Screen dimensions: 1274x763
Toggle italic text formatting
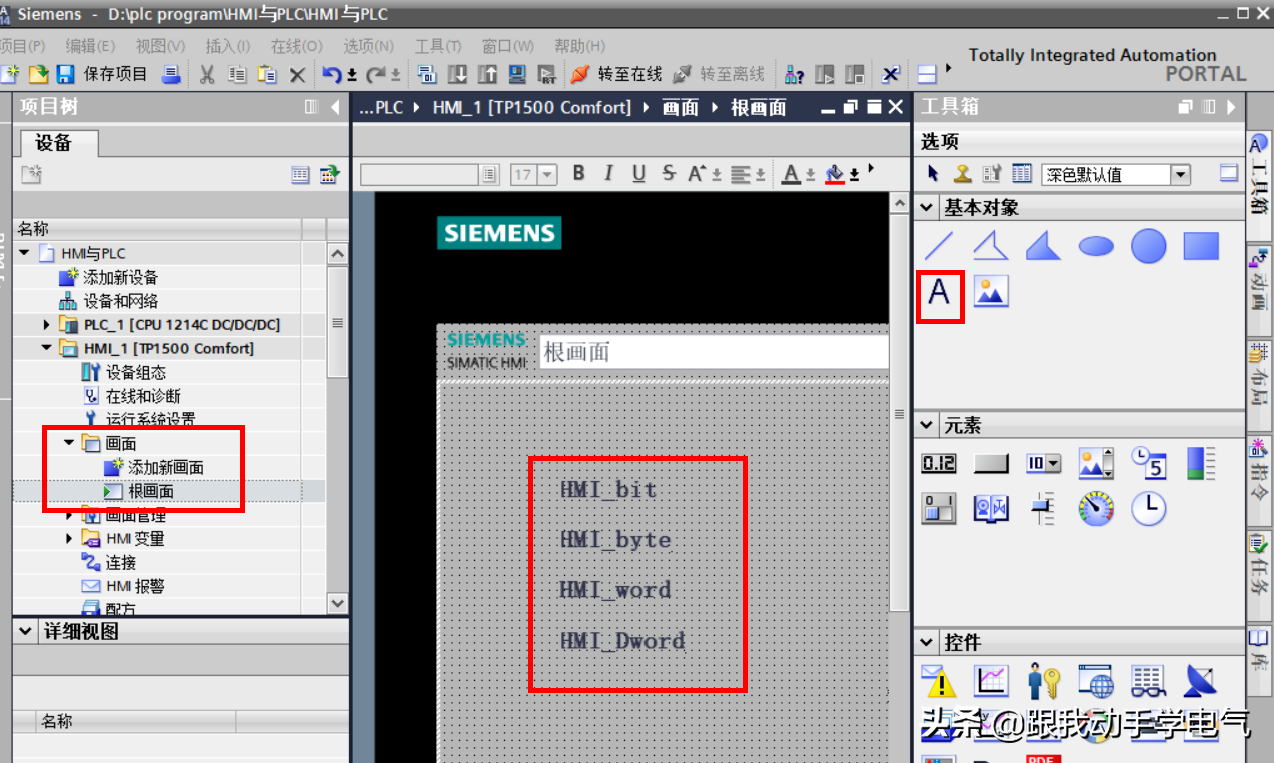point(608,174)
